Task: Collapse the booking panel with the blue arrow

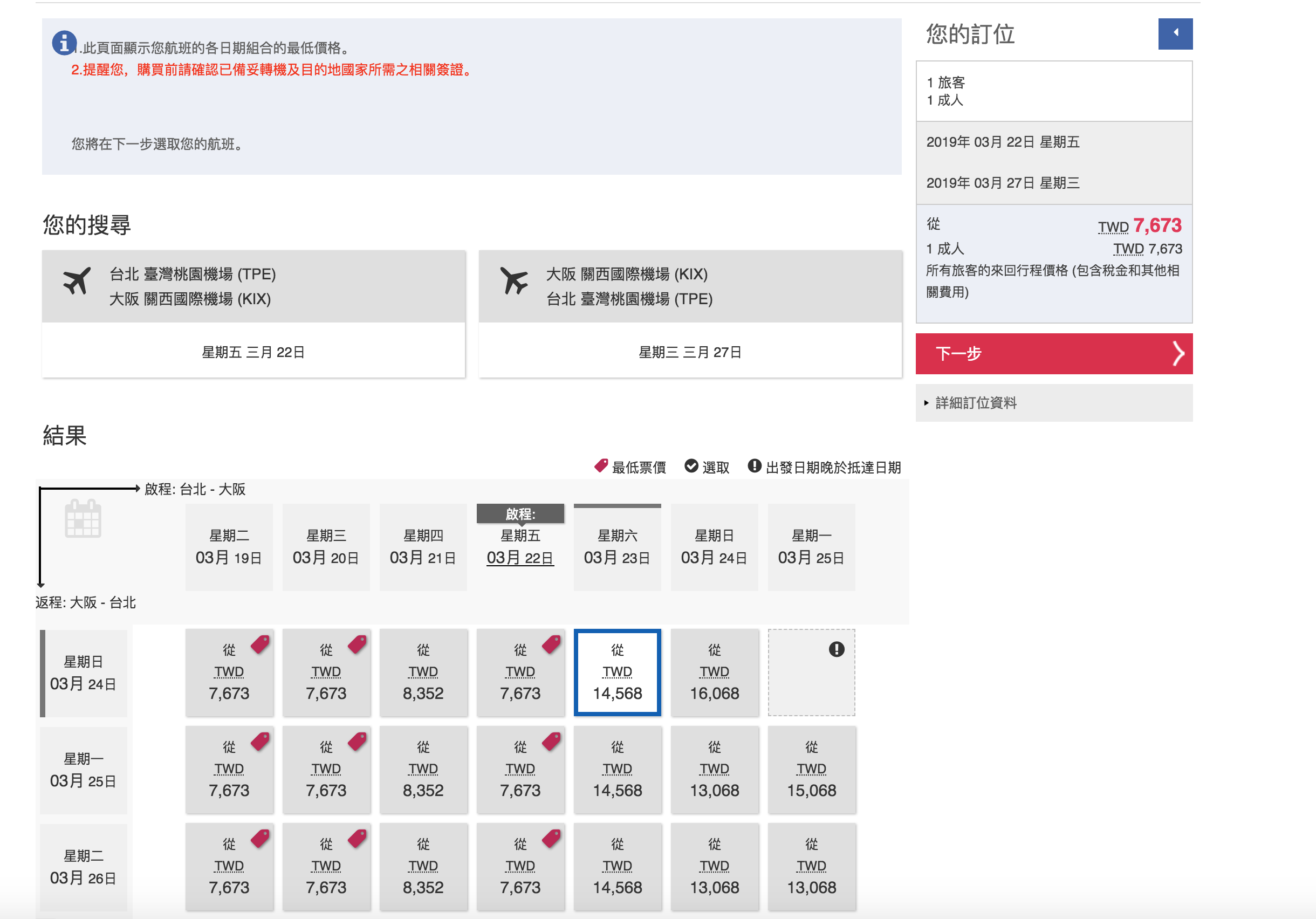Action: [1175, 34]
